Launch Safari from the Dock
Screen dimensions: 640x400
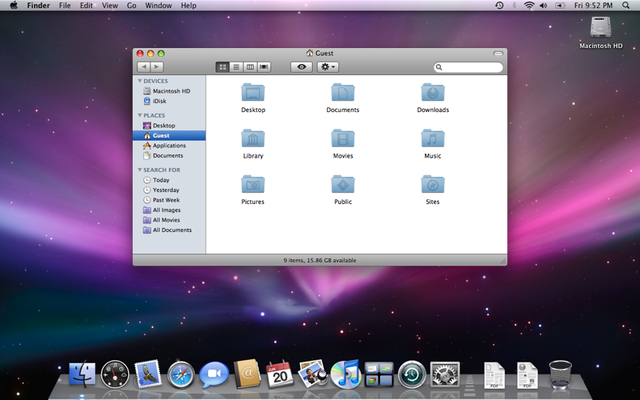click(181, 374)
